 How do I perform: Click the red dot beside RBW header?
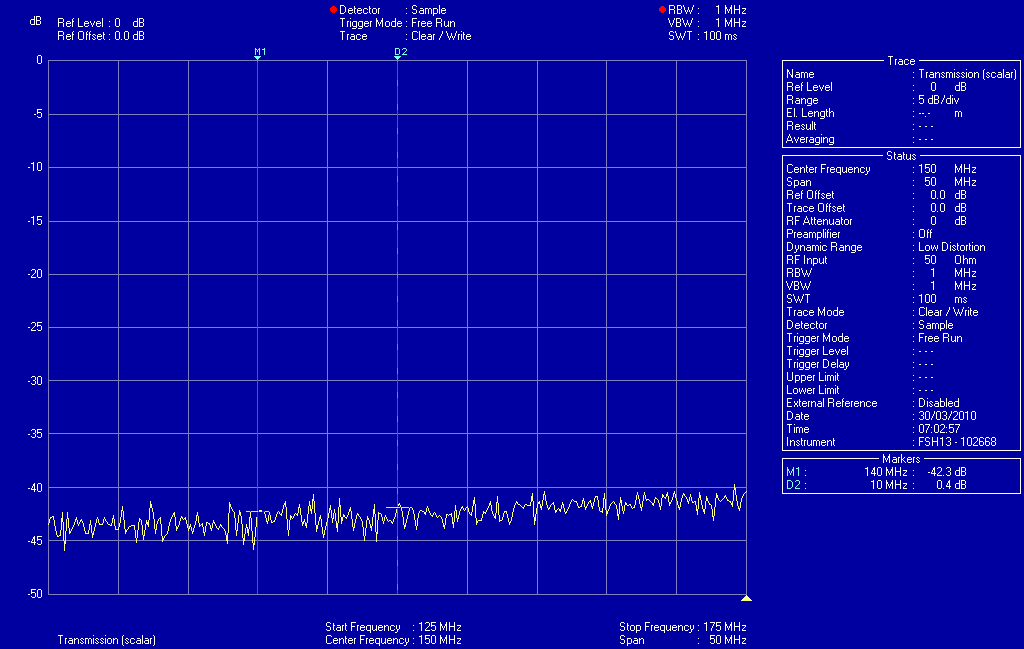tap(661, 10)
